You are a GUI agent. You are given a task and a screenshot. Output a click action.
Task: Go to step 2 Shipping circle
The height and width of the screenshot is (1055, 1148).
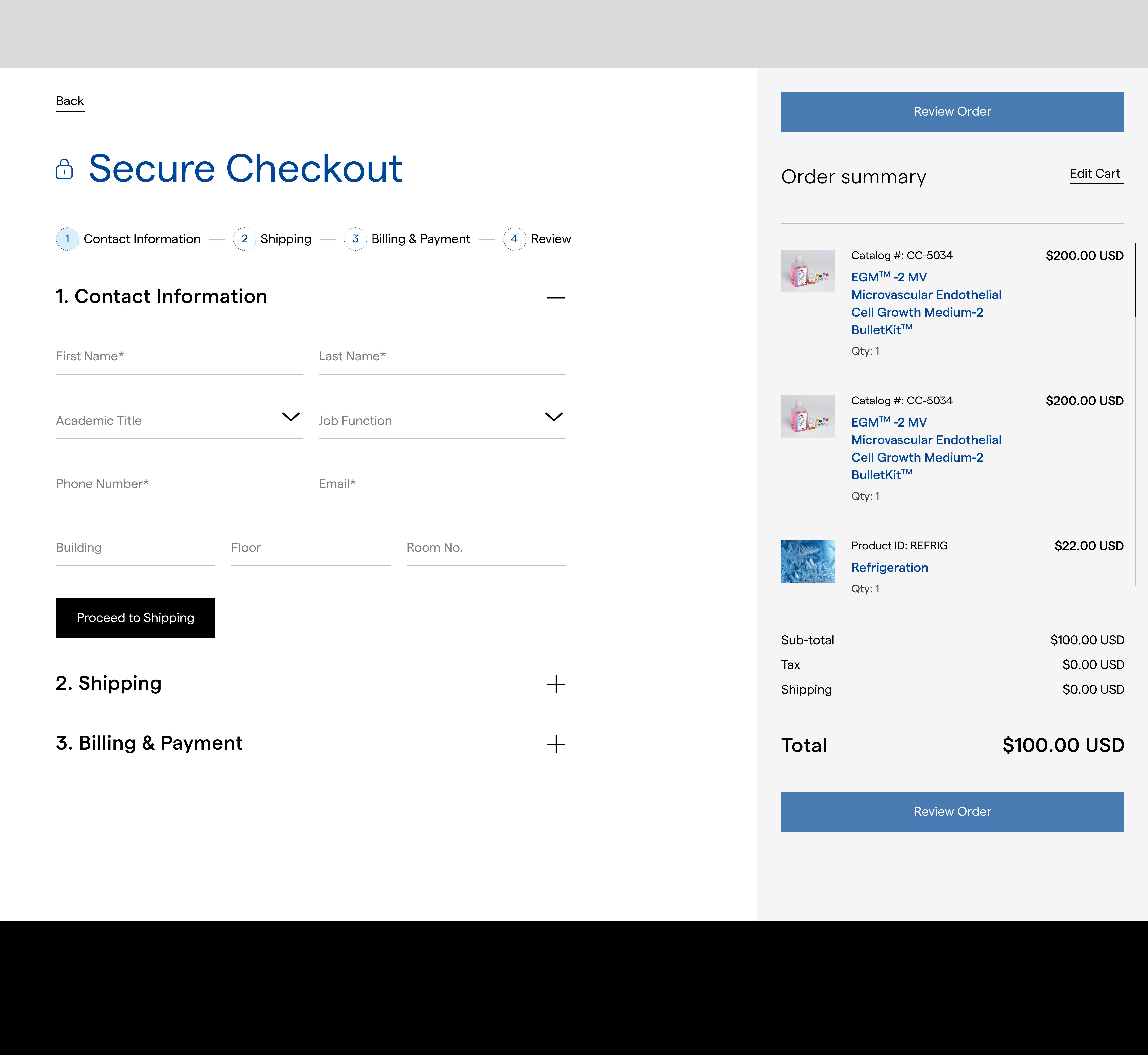pyautogui.click(x=244, y=239)
